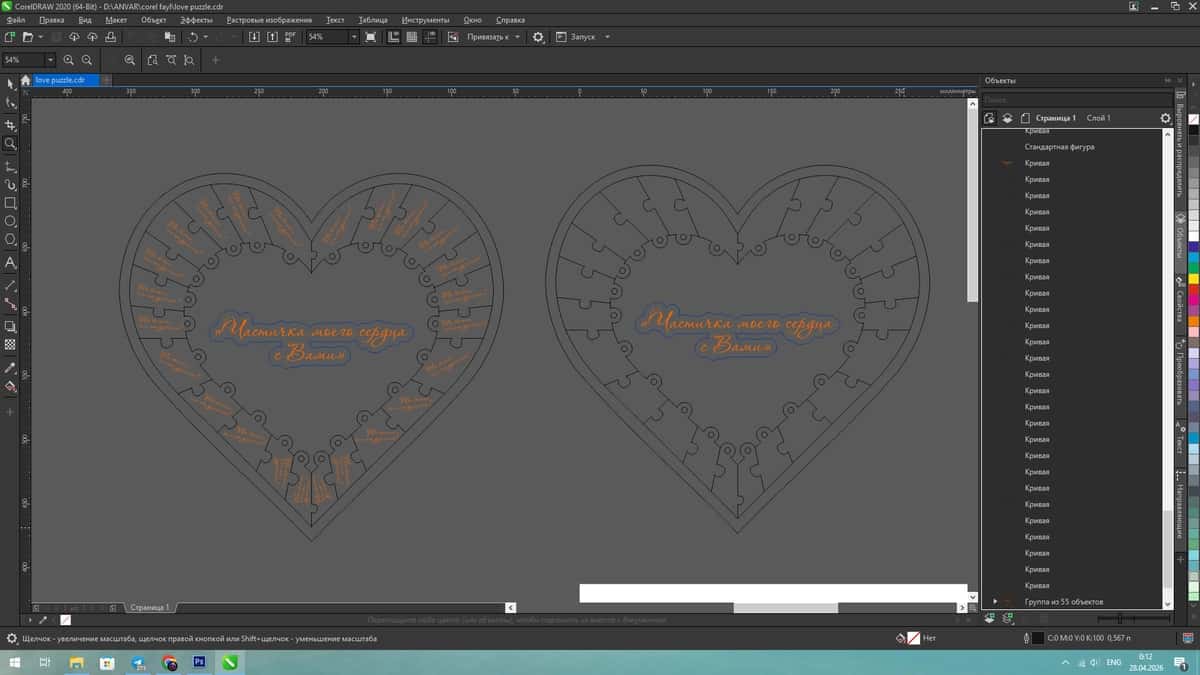The width and height of the screenshot is (1200, 675).
Task: Select the Polygon tool
Action: [x=10, y=240]
